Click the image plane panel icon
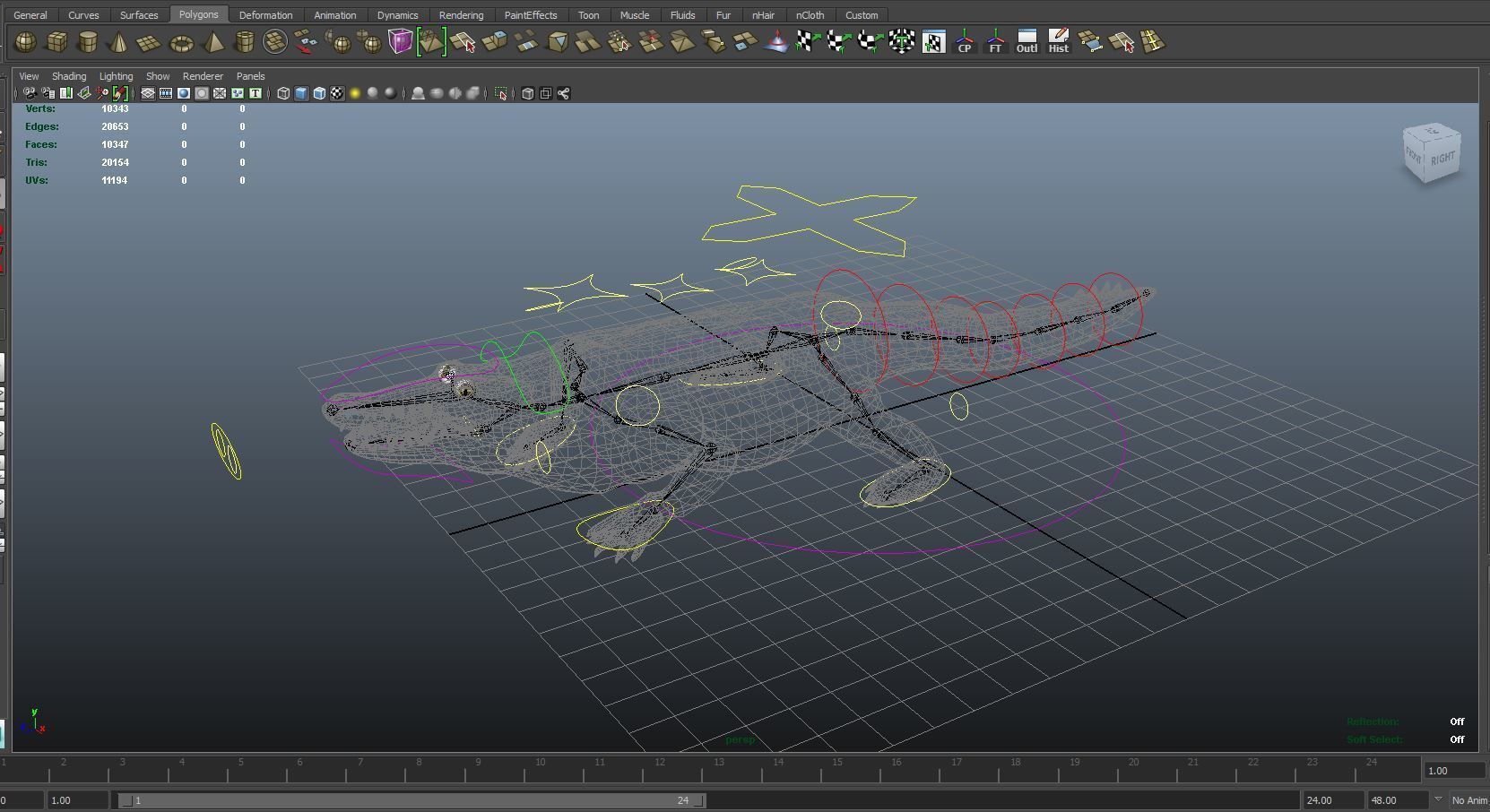1490x812 pixels. 84,93
